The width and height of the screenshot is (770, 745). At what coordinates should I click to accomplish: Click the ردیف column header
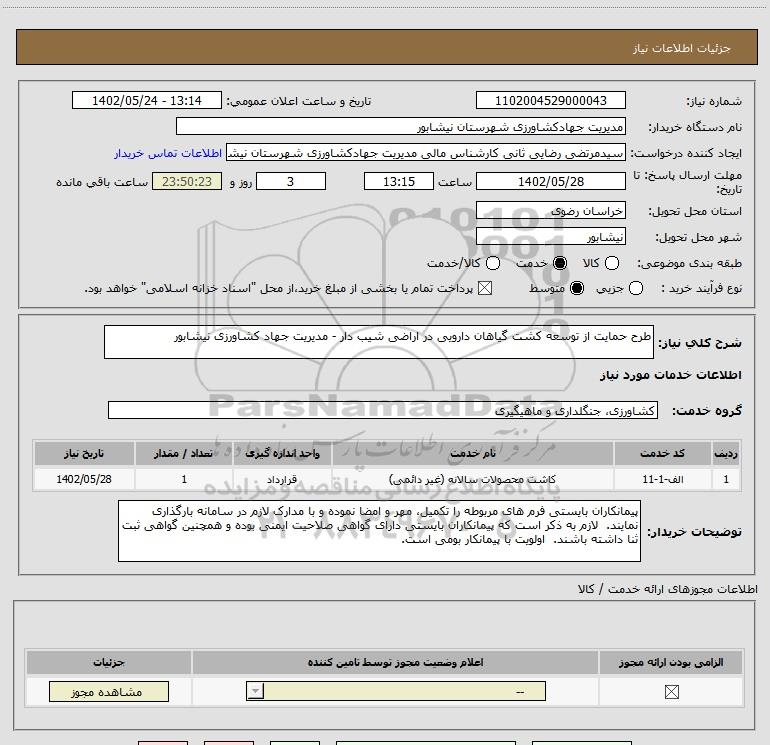click(x=726, y=453)
